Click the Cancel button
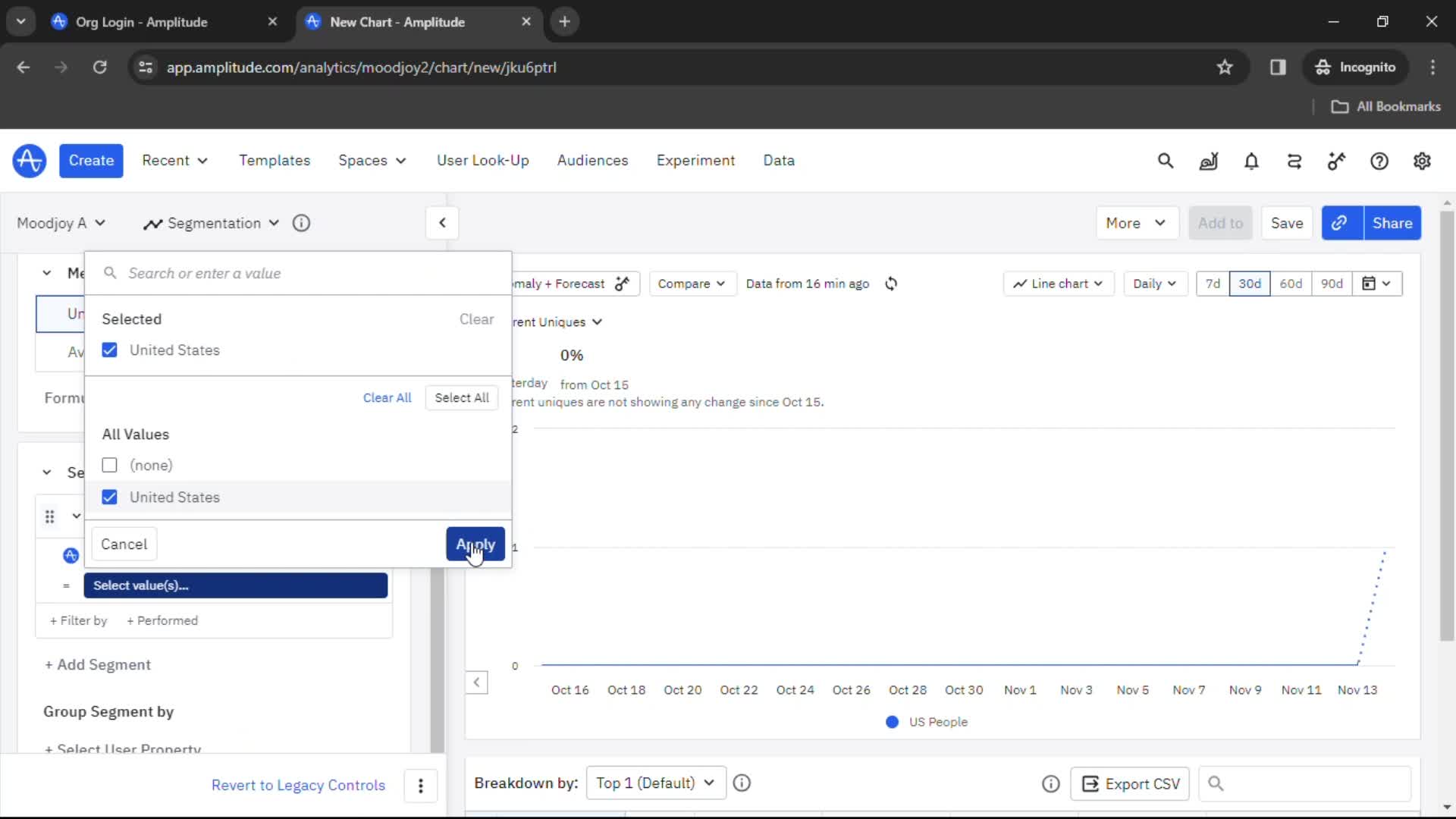 coord(124,544)
